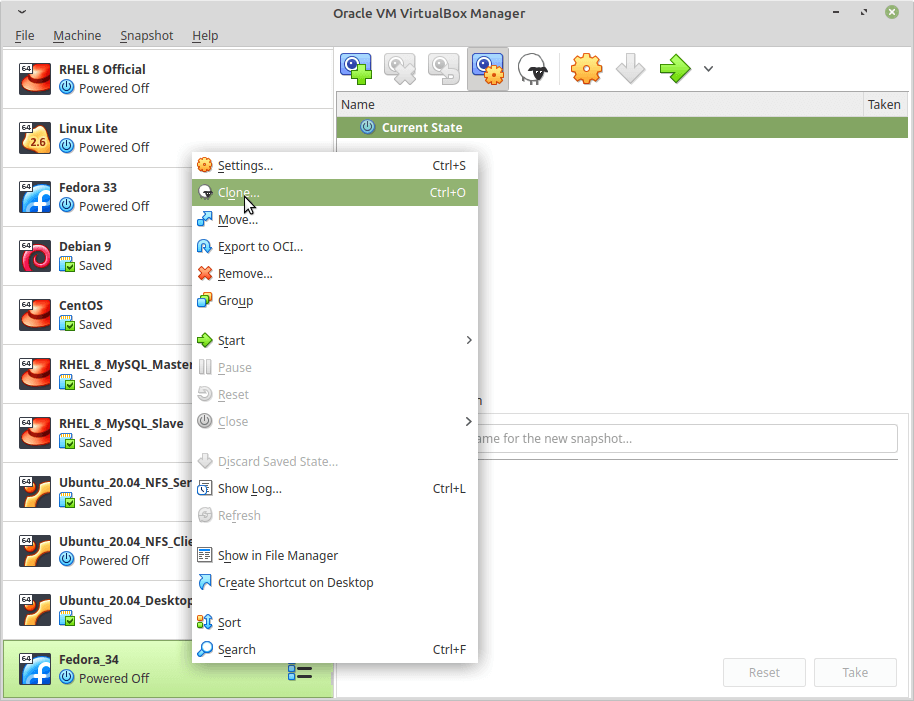Screen dimensions: 914x701
Task: Select the Debian 9 swirl icon
Action: 34,256
